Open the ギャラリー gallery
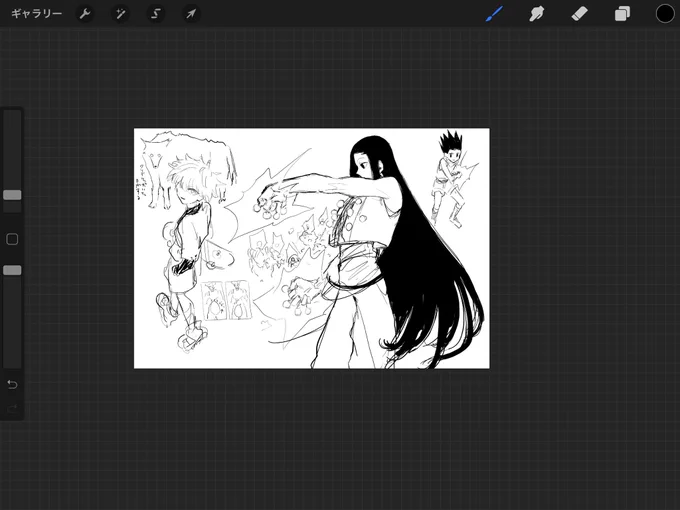The width and height of the screenshot is (680, 510). tap(36, 14)
